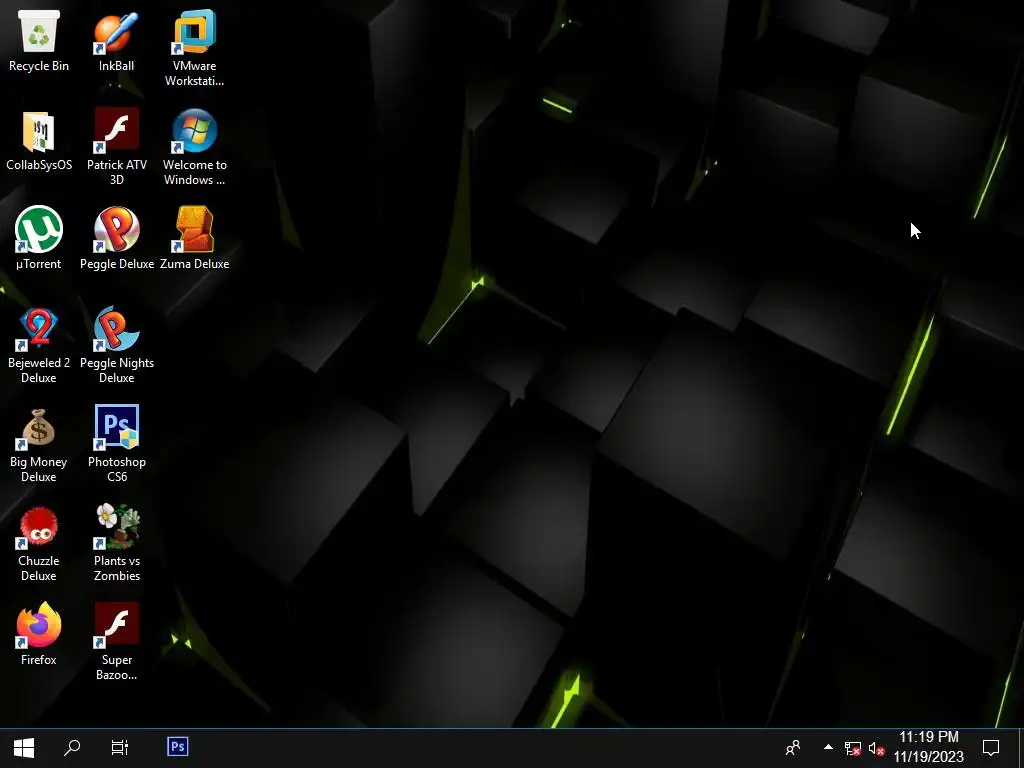The width and height of the screenshot is (1024, 768).
Task: Select the Peggle Deluxe shortcut icon
Action: (x=116, y=238)
